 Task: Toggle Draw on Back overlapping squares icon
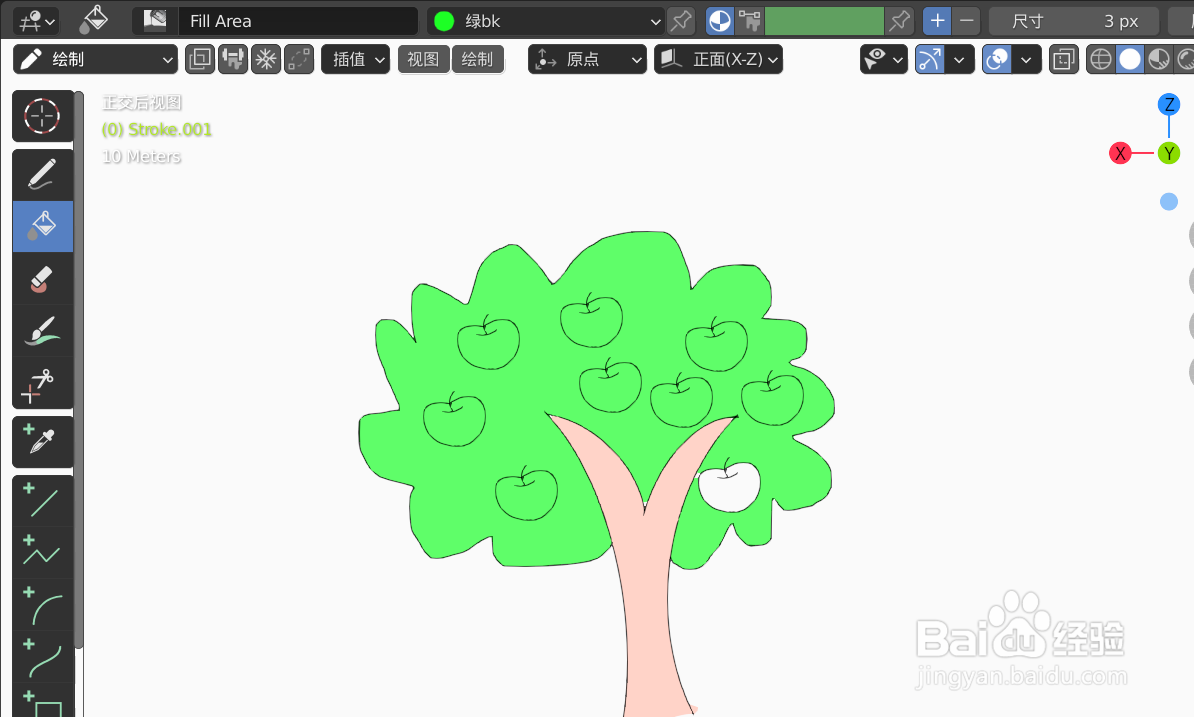click(x=200, y=59)
